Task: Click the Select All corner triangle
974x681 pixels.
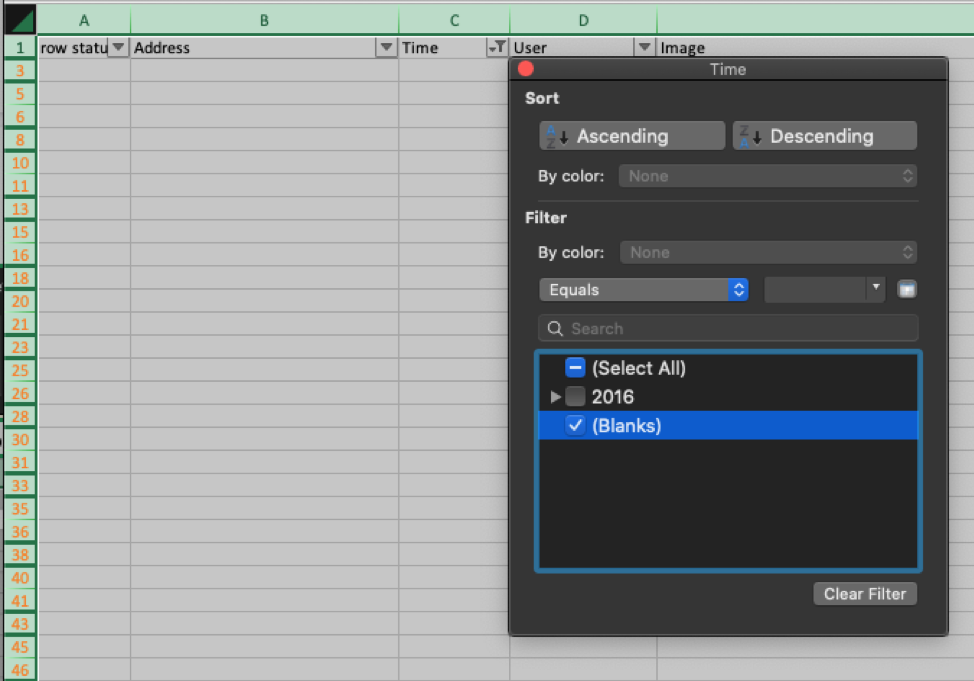Action: 20,20
